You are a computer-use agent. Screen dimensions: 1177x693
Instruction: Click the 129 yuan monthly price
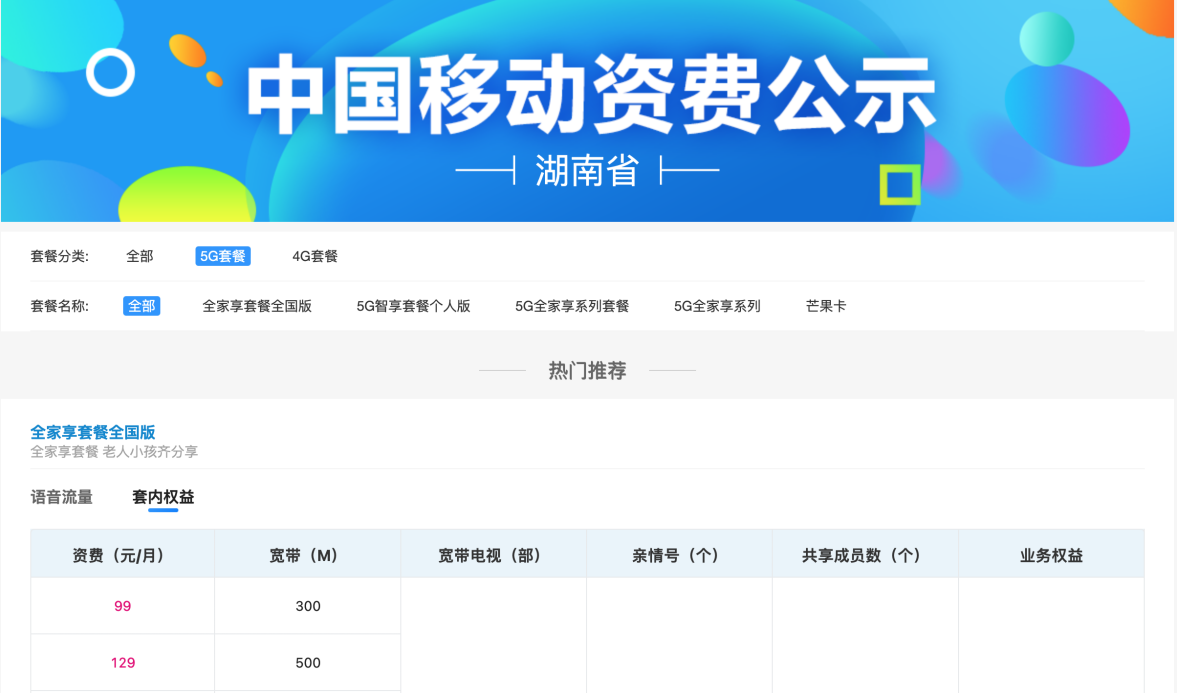[122, 662]
